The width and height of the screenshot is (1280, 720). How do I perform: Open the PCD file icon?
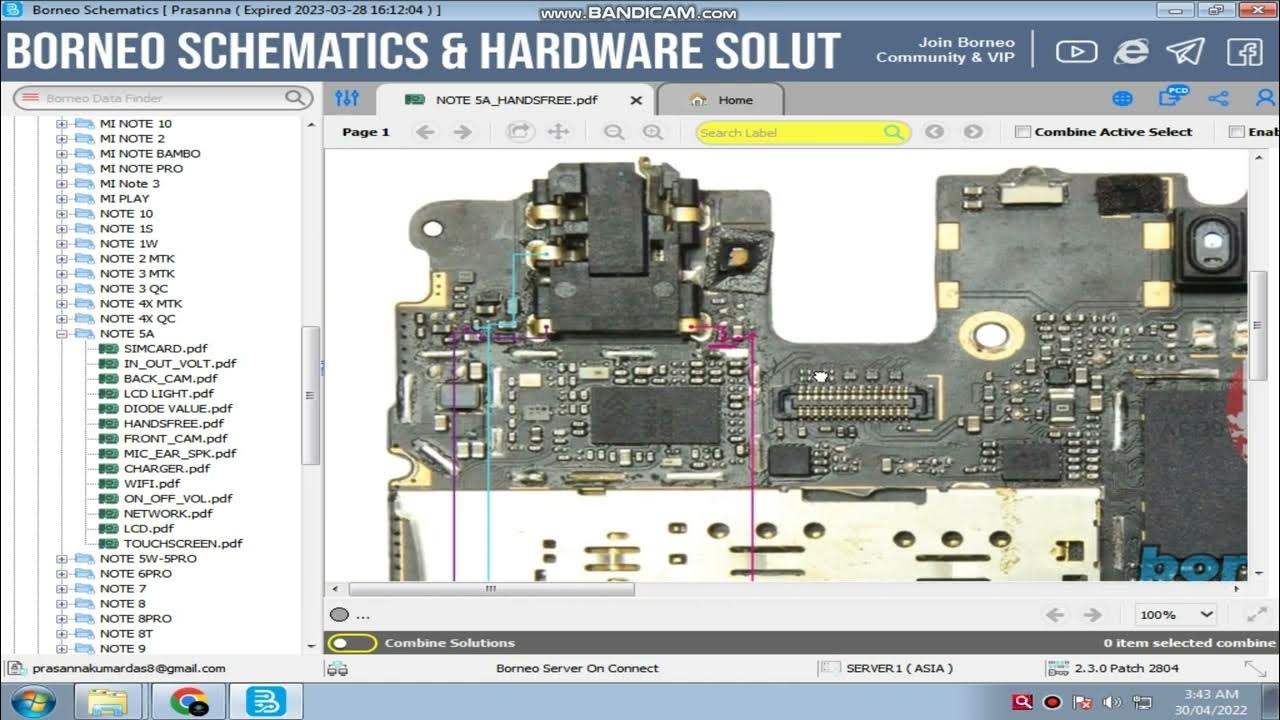(x=1172, y=97)
